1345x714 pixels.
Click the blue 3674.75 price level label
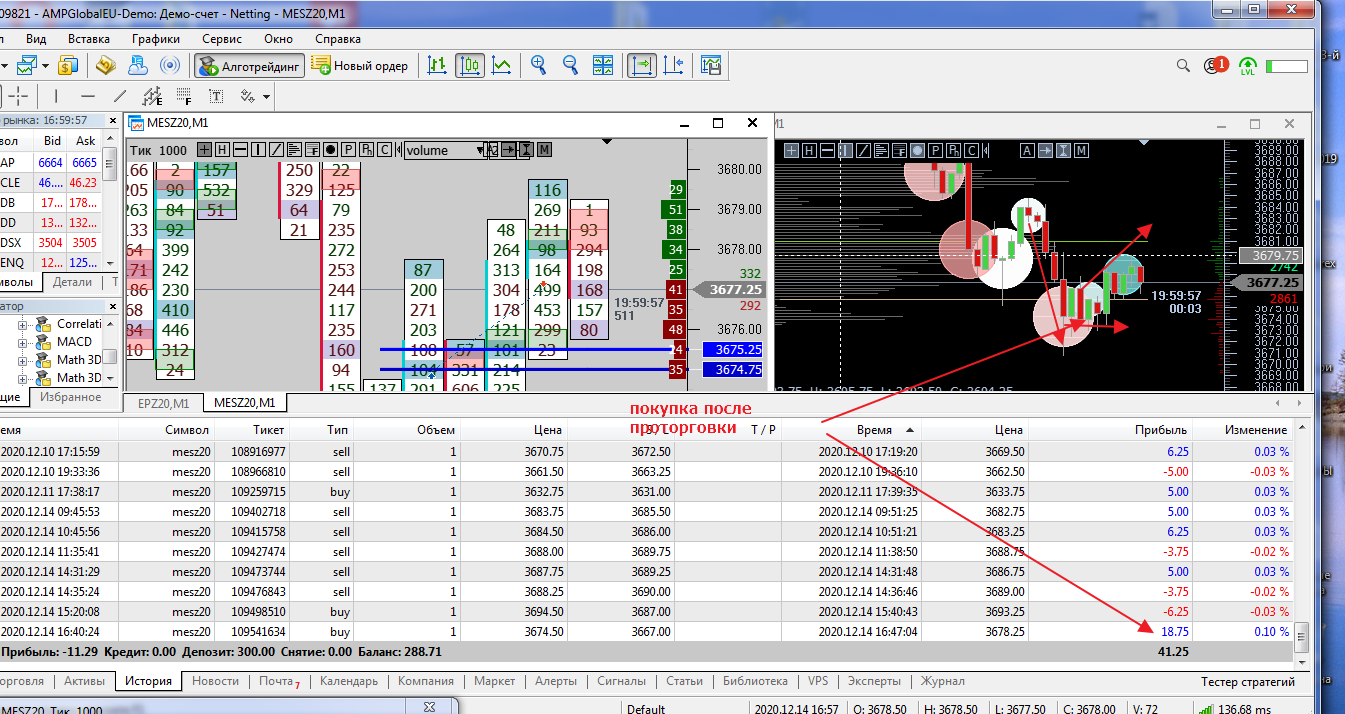[x=733, y=369]
